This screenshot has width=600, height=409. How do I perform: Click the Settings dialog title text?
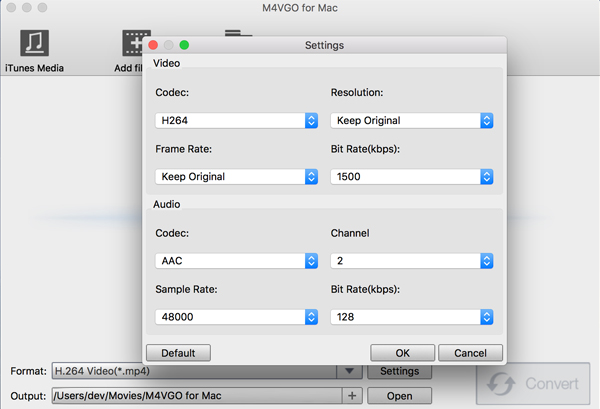(324, 45)
